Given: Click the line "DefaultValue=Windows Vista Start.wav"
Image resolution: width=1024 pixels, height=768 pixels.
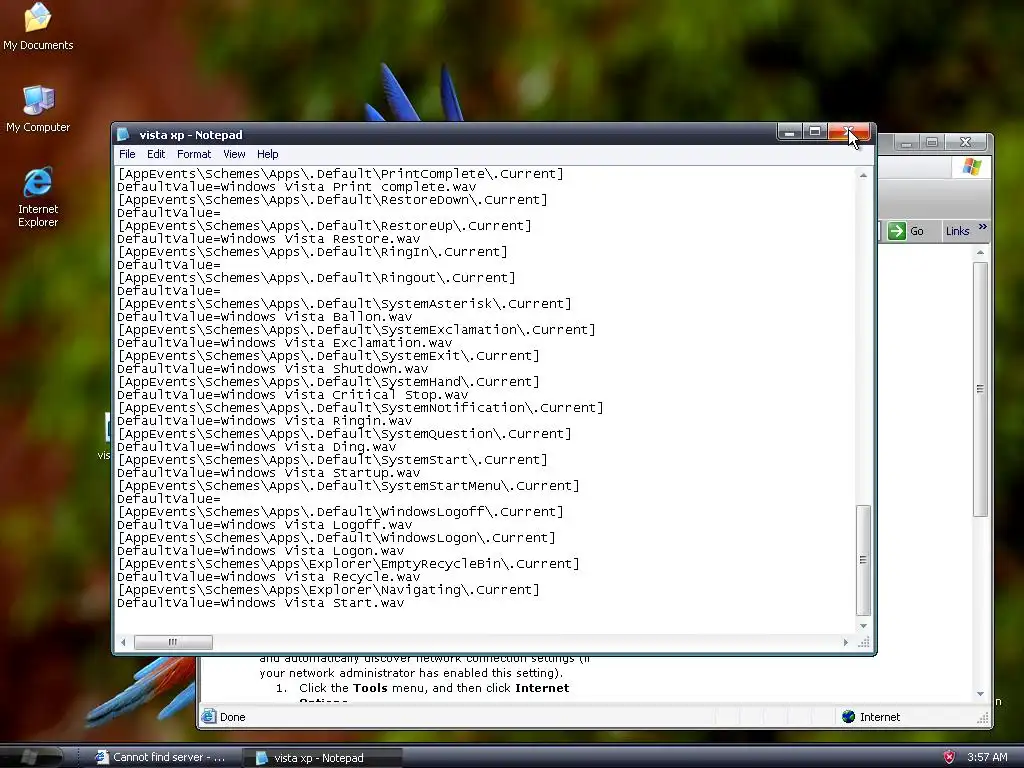Looking at the screenshot, I should point(261,603).
